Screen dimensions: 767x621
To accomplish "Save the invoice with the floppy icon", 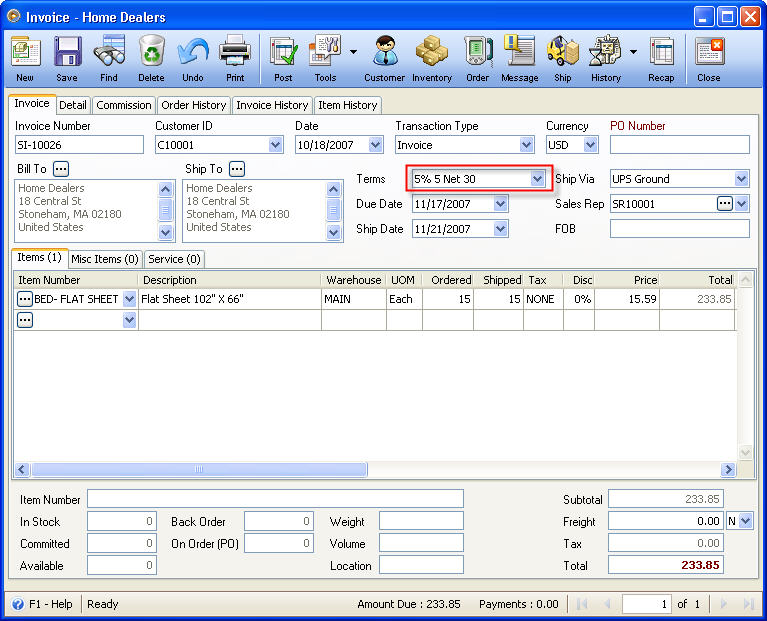I will (x=67, y=59).
